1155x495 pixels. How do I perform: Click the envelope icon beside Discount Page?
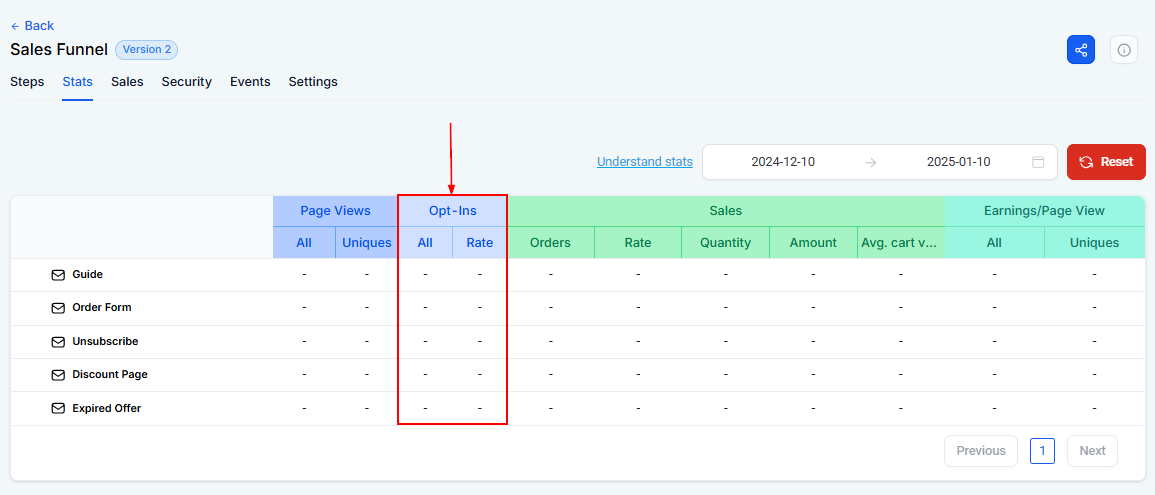(58, 375)
